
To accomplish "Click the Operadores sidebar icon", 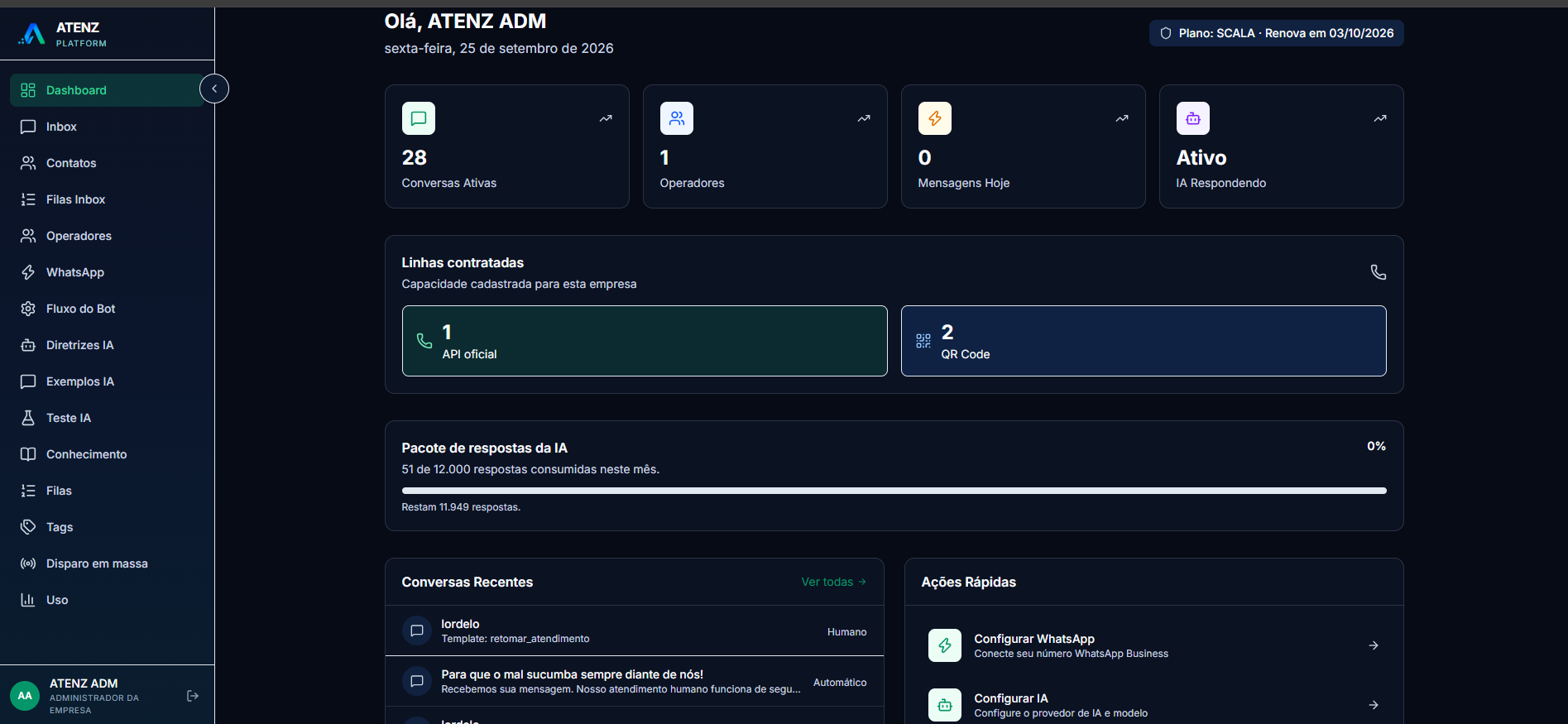I will point(28,236).
